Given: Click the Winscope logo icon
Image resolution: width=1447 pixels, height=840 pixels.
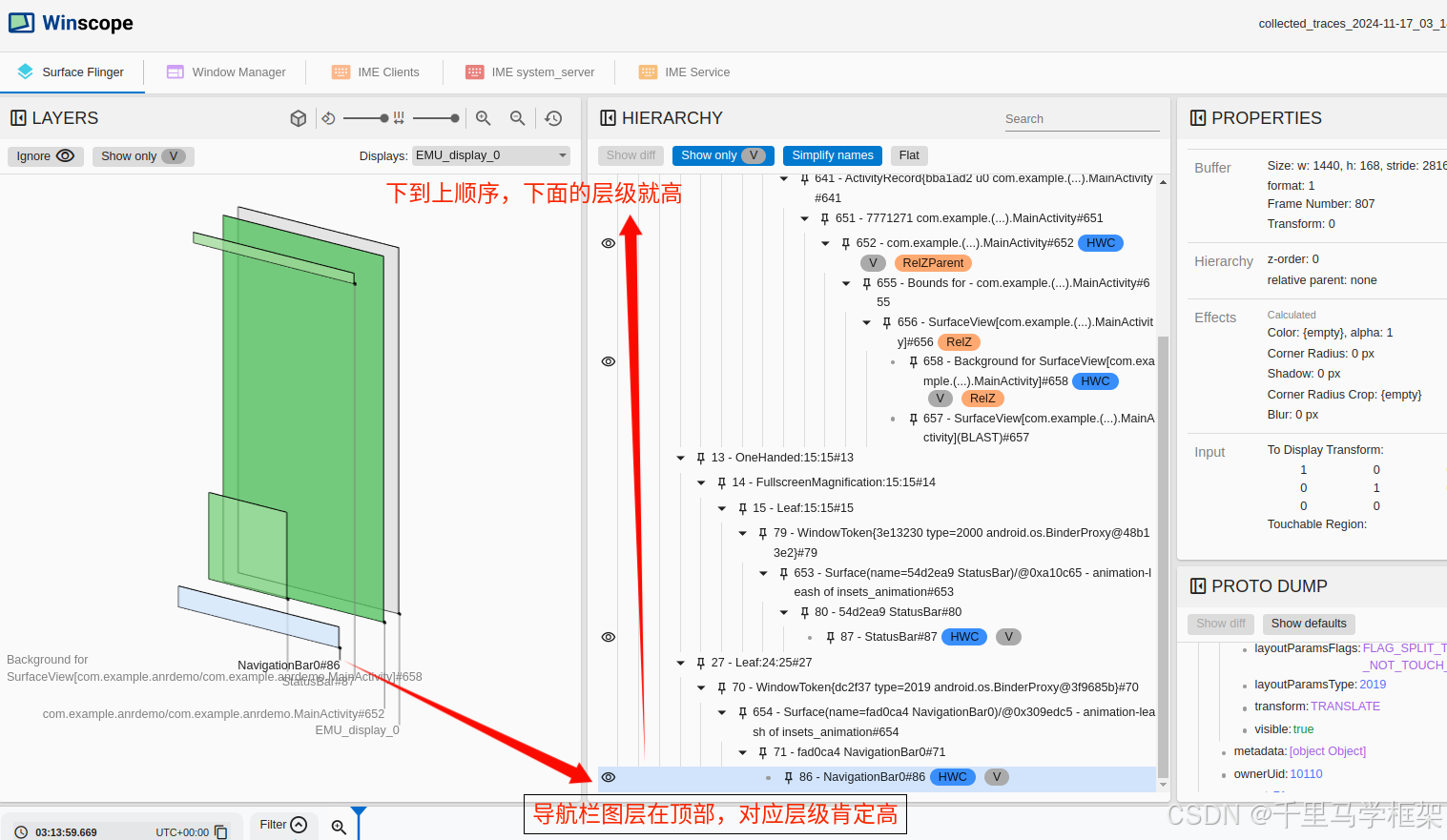Looking at the screenshot, I should point(21,23).
